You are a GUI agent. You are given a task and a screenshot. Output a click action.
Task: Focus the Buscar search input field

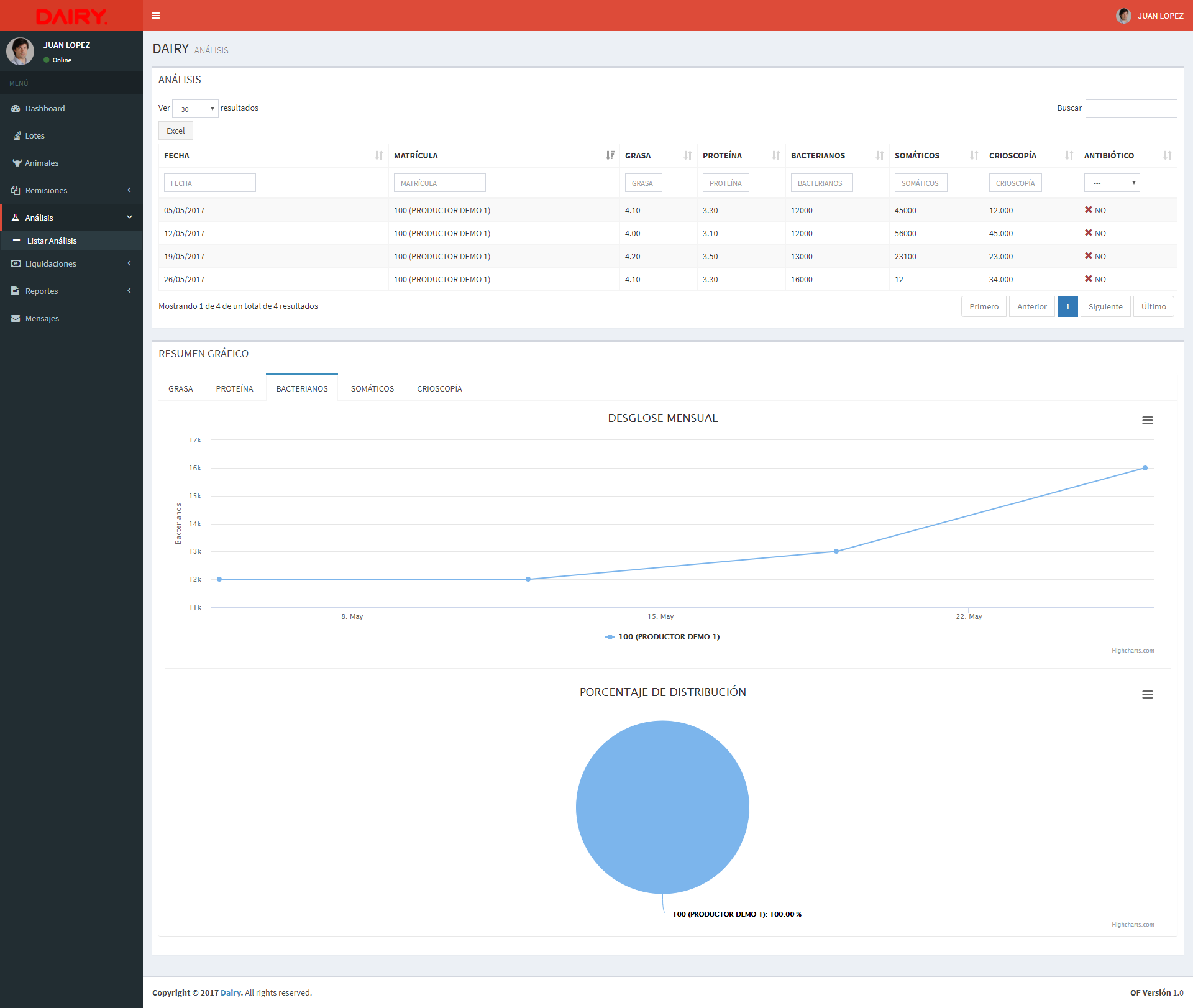[x=1130, y=109]
